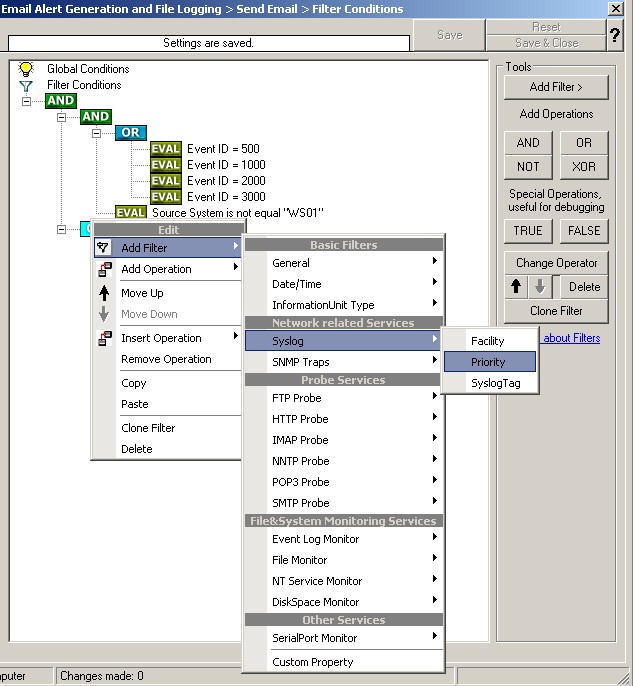Click the Add Filter > button in Tools
This screenshot has width=633, height=686.
coord(556,87)
